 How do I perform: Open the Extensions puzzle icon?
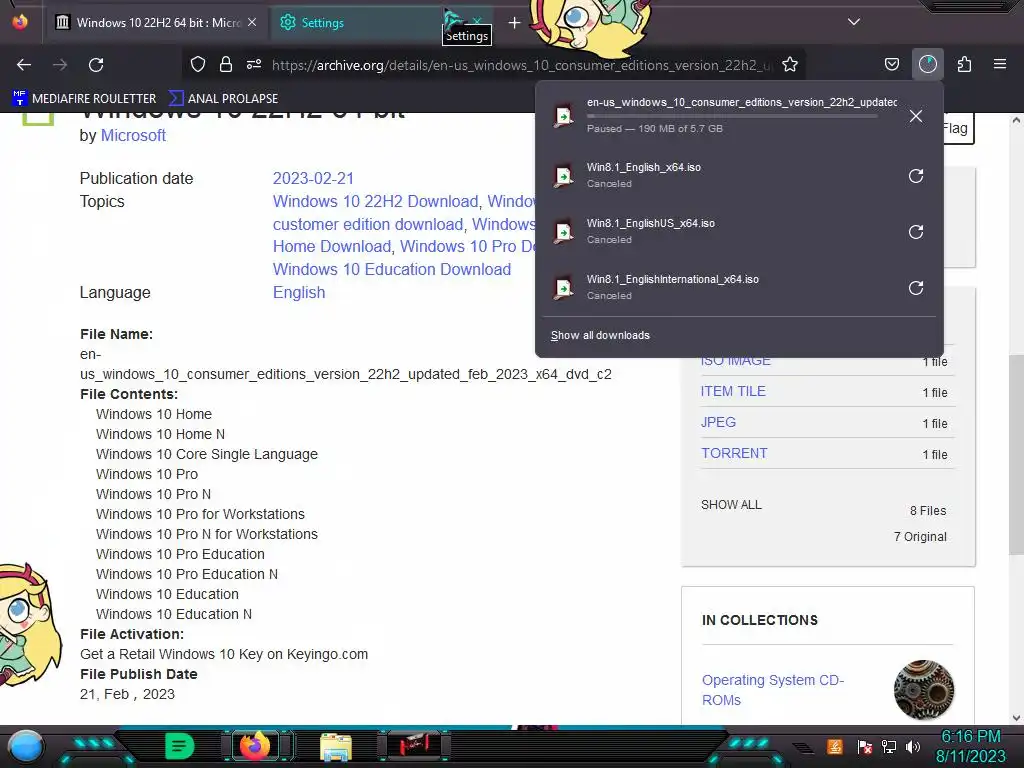tap(964, 64)
